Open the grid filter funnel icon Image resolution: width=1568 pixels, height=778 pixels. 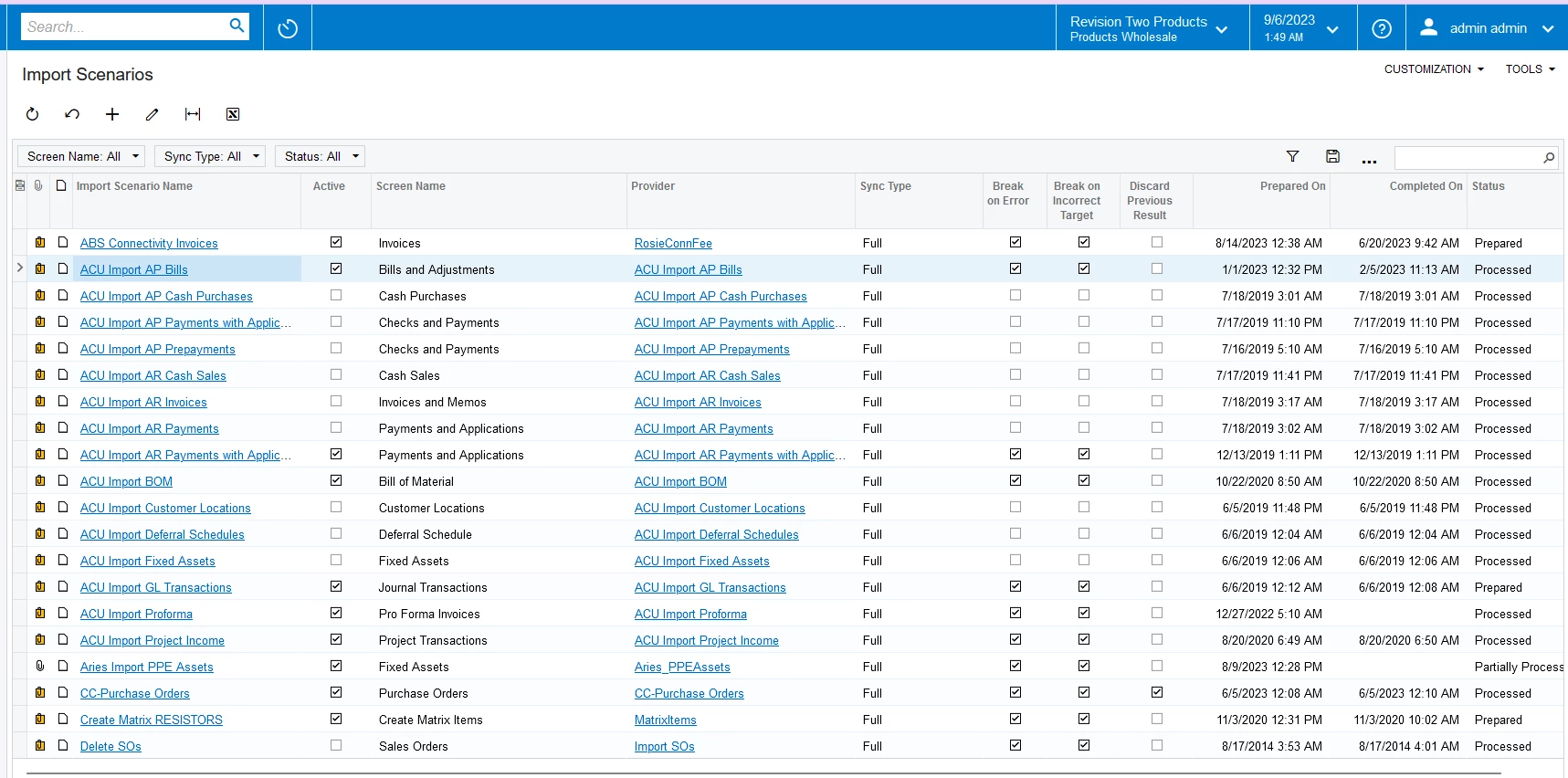(1292, 156)
